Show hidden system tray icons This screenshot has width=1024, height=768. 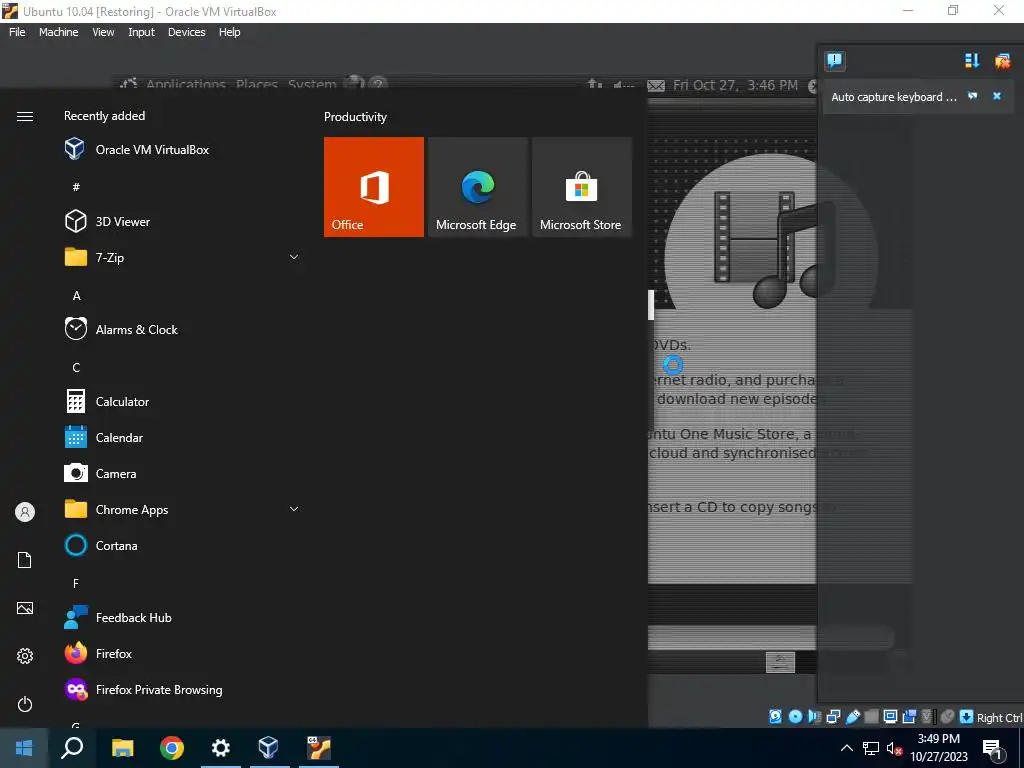pos(846,748)
